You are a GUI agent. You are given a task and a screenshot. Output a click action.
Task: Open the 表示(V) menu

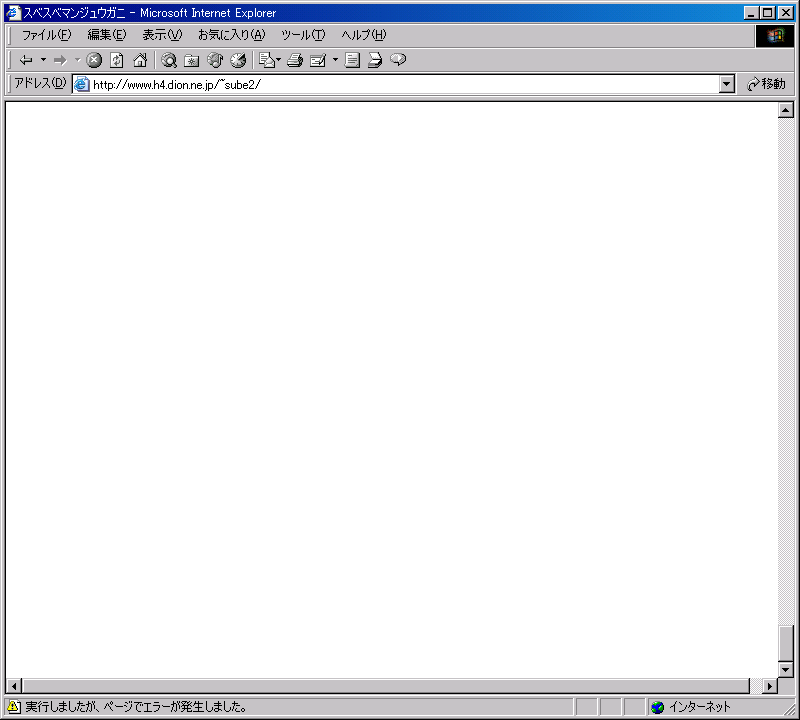pyautogui.click(x=162, y=35)
